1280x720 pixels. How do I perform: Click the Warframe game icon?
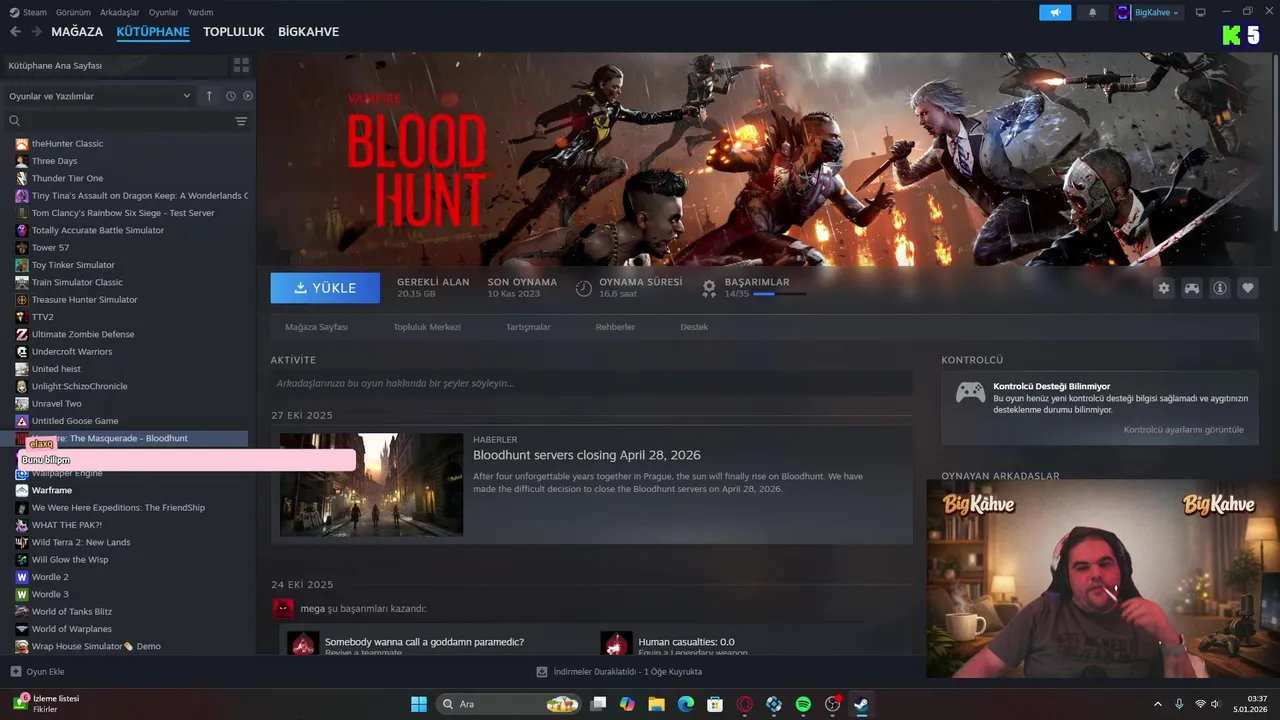[x=22, y=490]
